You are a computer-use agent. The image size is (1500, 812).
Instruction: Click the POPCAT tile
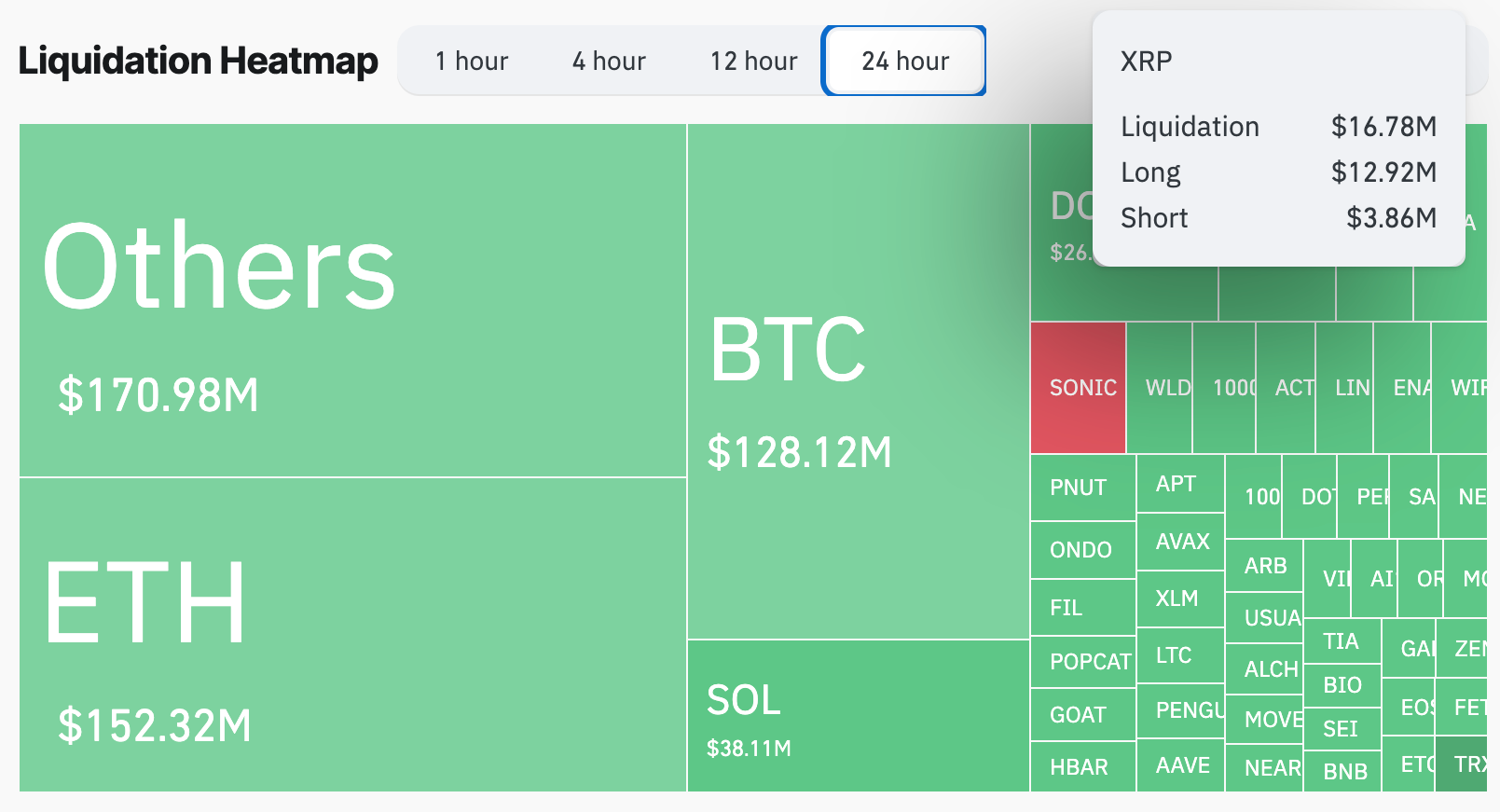click(1082, 661)
